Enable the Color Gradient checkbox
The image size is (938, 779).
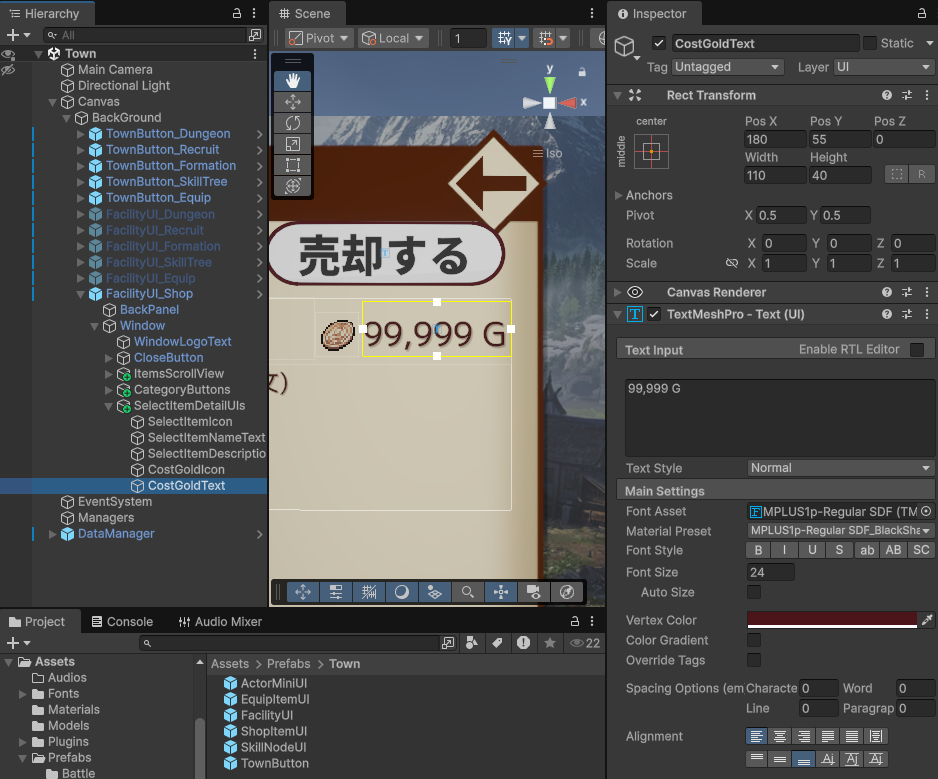point(754,640)
